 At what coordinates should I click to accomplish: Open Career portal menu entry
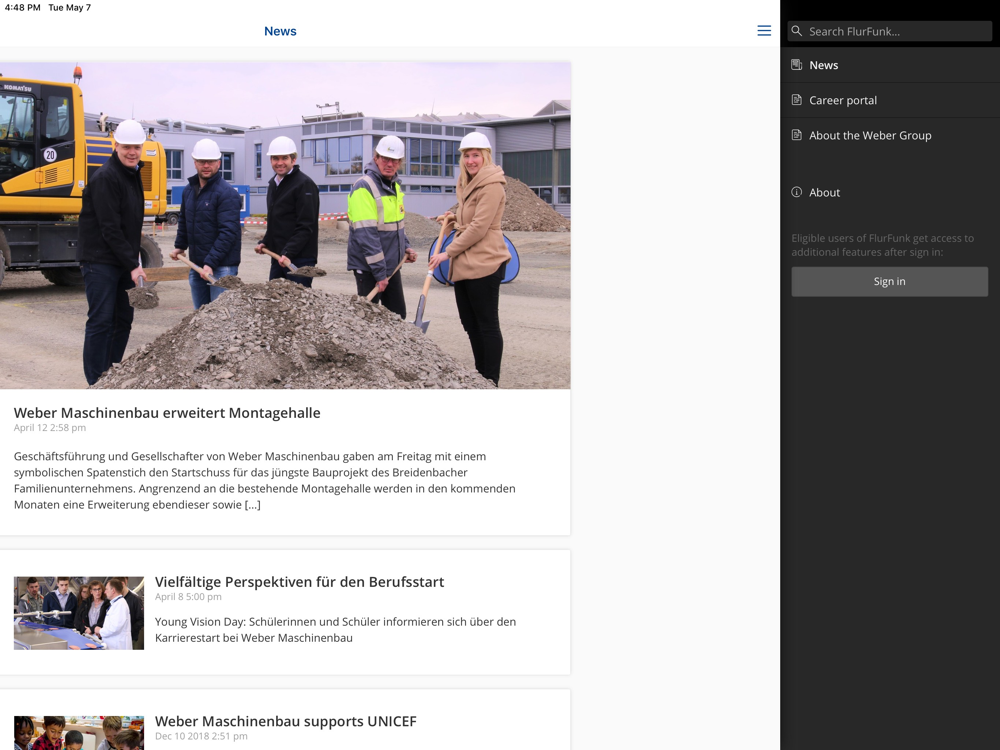(x=843, y=100)
